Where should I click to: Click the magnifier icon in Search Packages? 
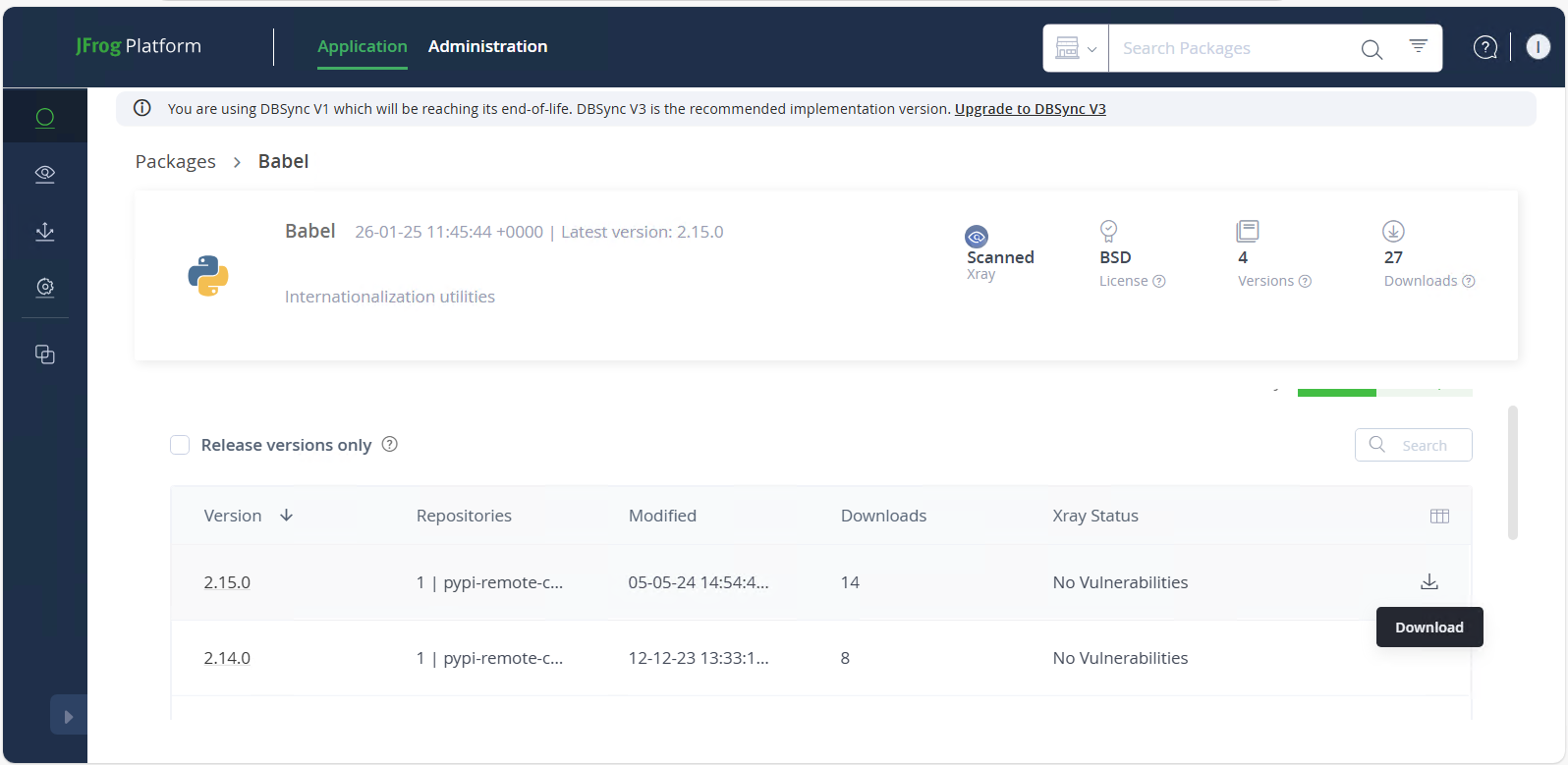point(1372,49)
